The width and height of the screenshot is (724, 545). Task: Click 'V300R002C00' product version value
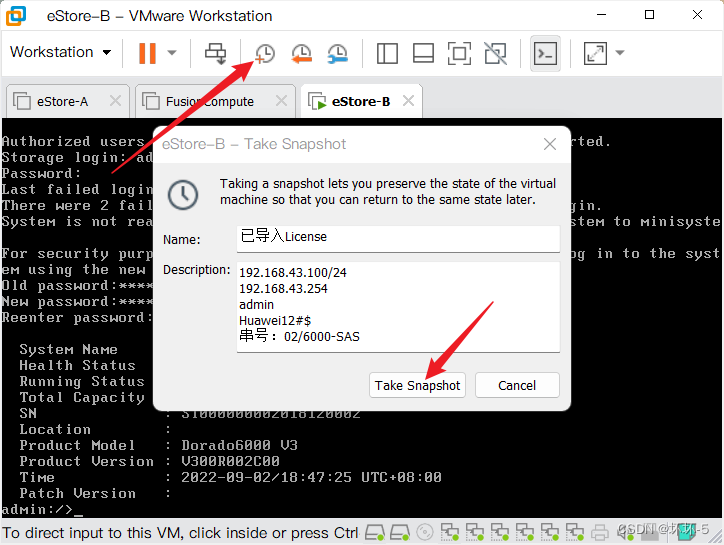click(230, 462)
